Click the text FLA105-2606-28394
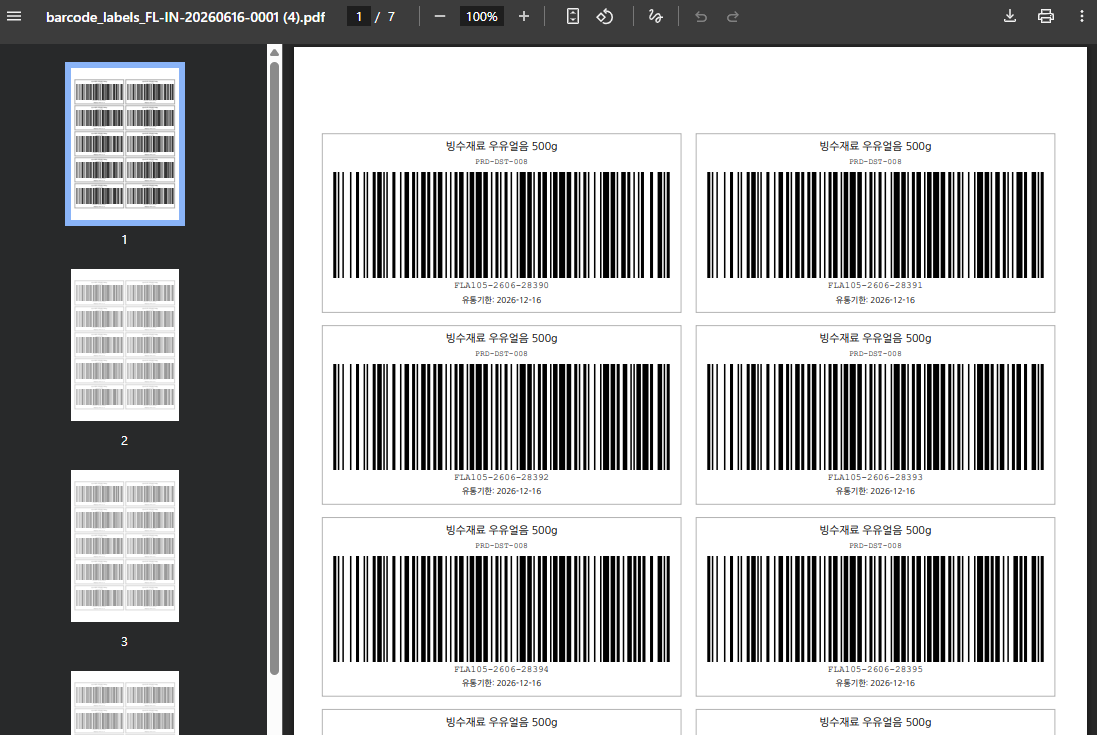The width and height of the screenshot is (1097, 735). coord(501,669)
